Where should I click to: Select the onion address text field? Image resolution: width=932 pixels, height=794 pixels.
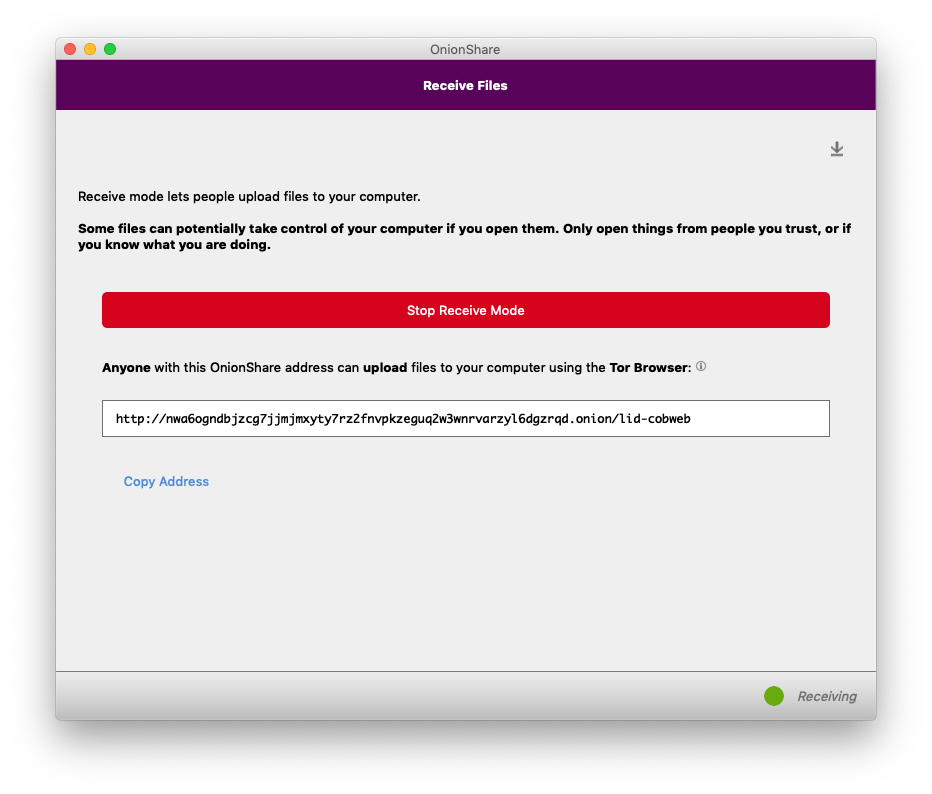click(x=465, y=418)
